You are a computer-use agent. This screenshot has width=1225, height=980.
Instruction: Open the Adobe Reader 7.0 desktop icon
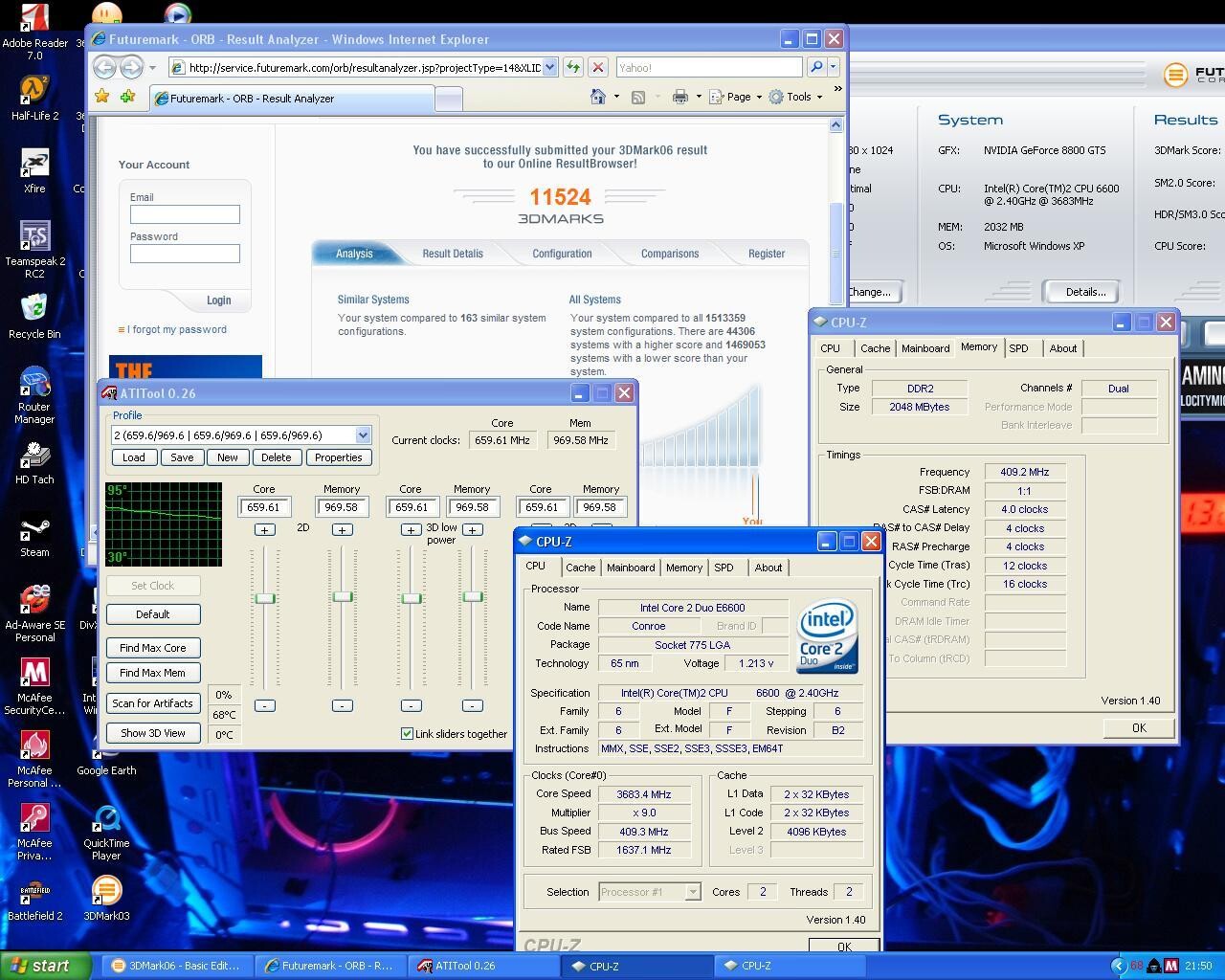coord(34,33)
